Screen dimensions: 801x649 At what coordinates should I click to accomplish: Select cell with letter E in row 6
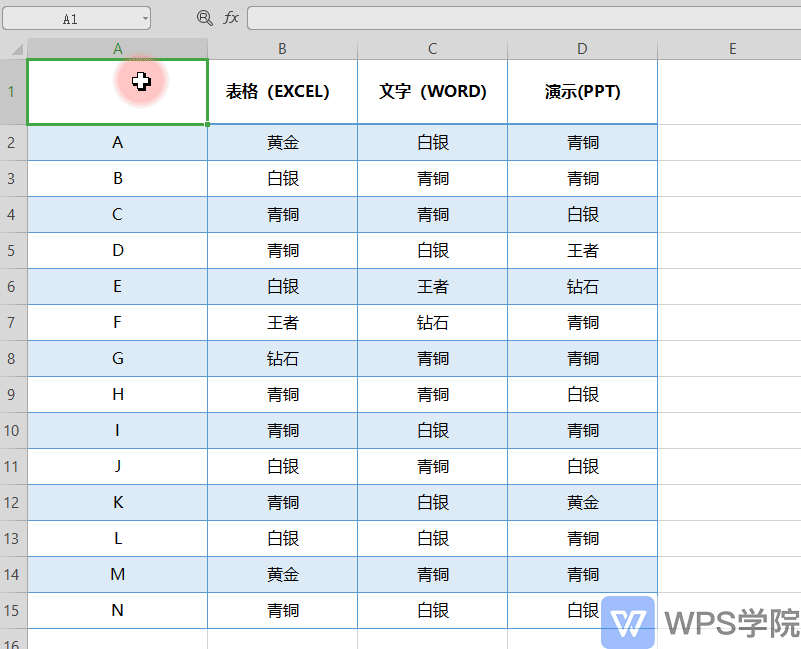pos(117,286)
